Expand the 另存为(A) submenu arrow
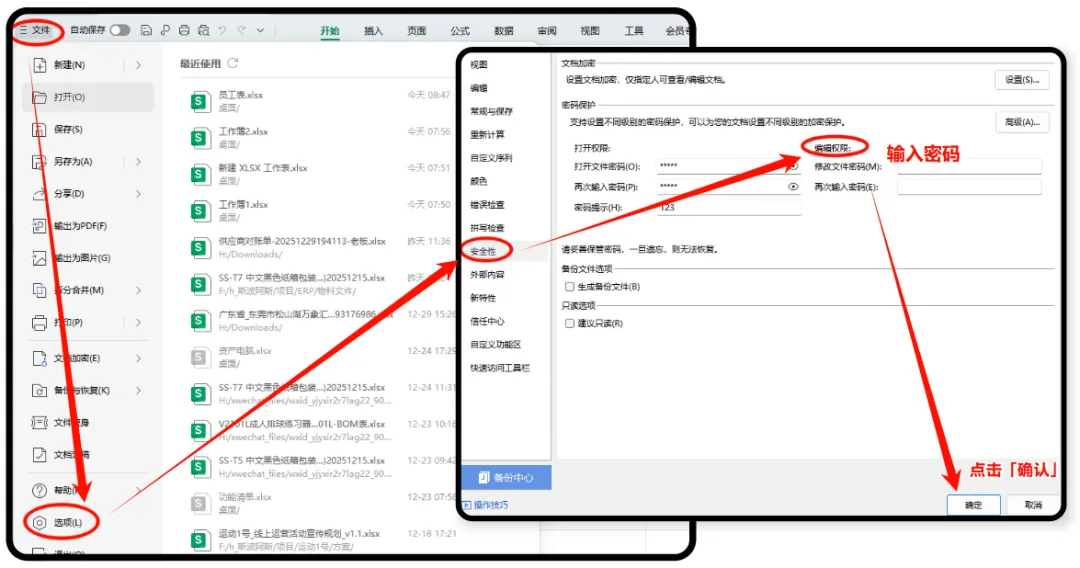1080x568 pixels. [138, 162]
